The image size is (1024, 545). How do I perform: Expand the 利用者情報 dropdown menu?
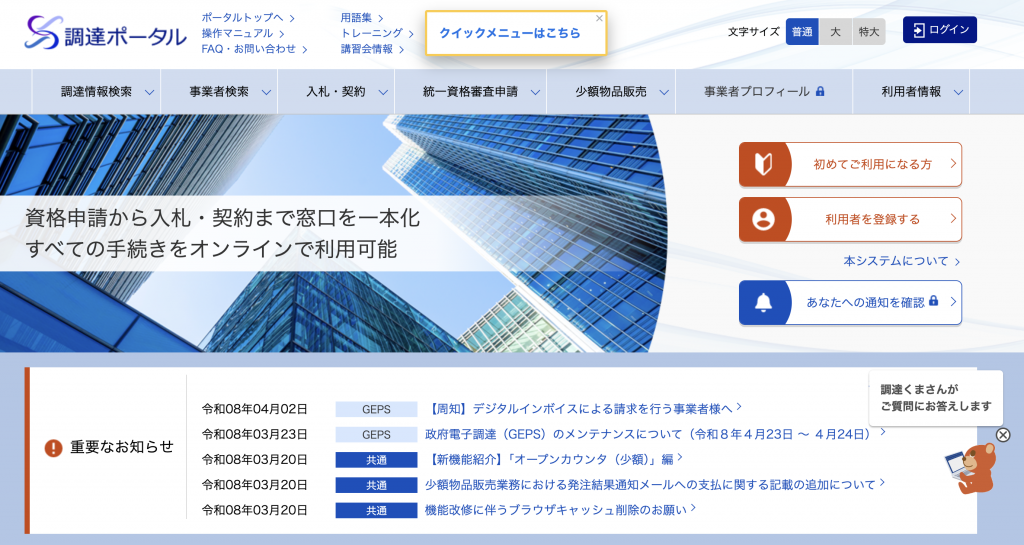coord(920,92)
